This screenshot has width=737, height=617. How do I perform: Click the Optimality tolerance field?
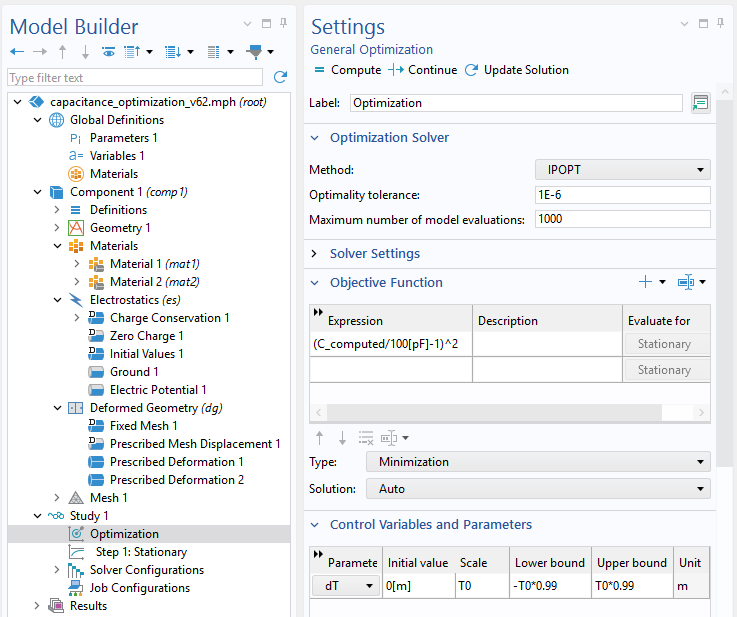pyautogui.click(x=622, y=195)
